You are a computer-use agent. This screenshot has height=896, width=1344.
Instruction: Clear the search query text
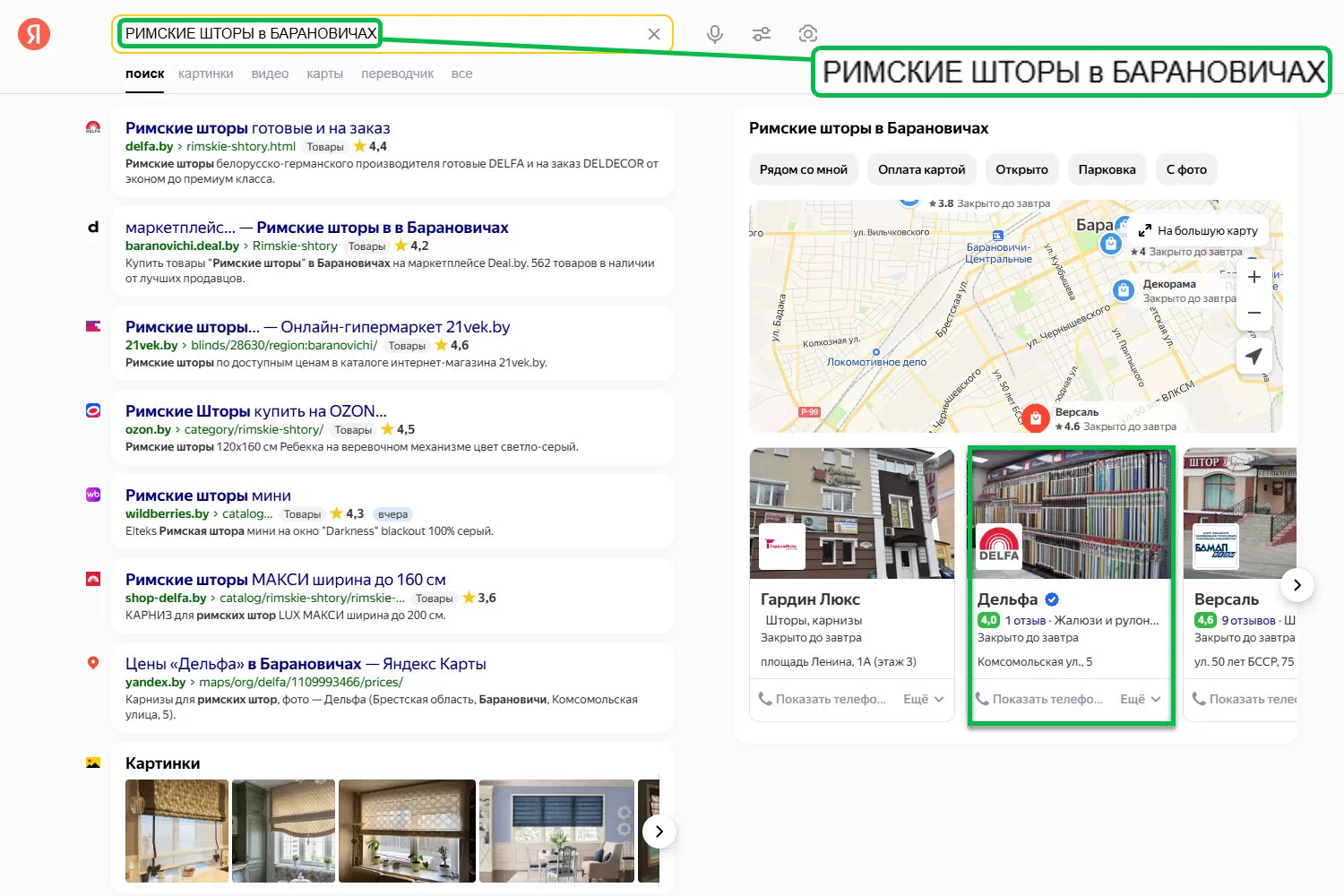[654, 34]
